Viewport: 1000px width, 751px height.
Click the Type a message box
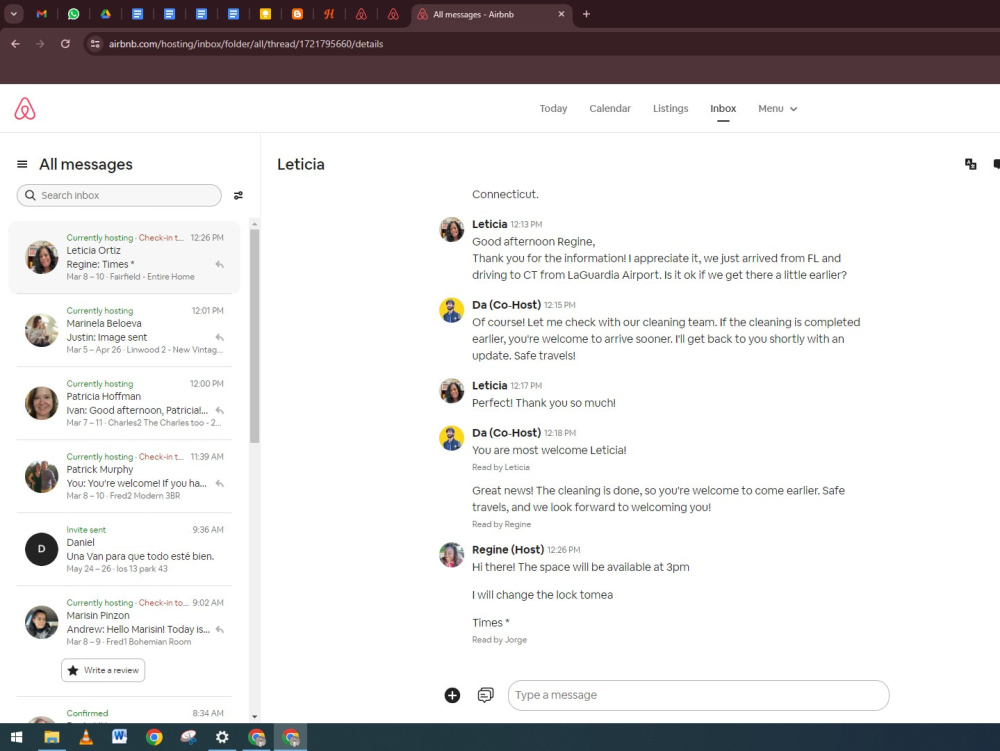pos(698,695)
